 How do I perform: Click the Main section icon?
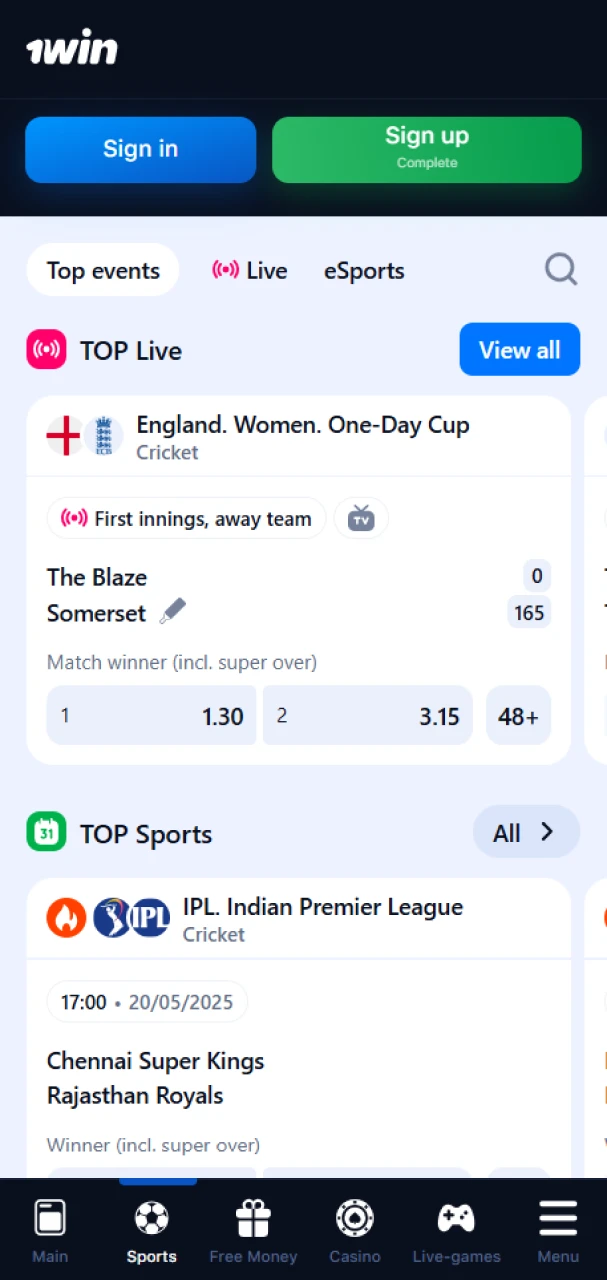click(49, 1217)
